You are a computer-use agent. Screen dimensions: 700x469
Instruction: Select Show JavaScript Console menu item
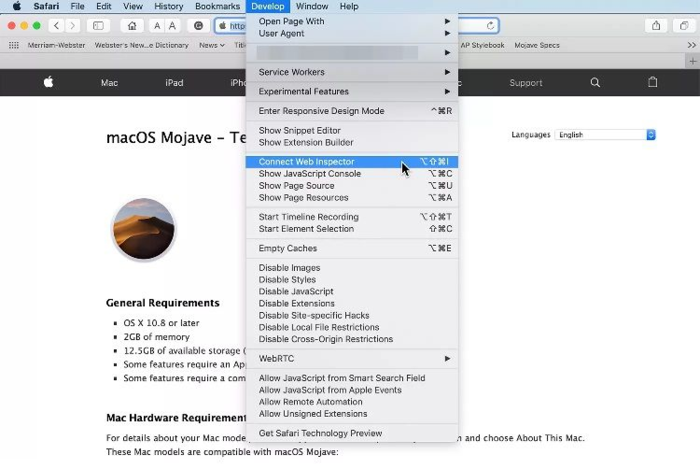309,174
